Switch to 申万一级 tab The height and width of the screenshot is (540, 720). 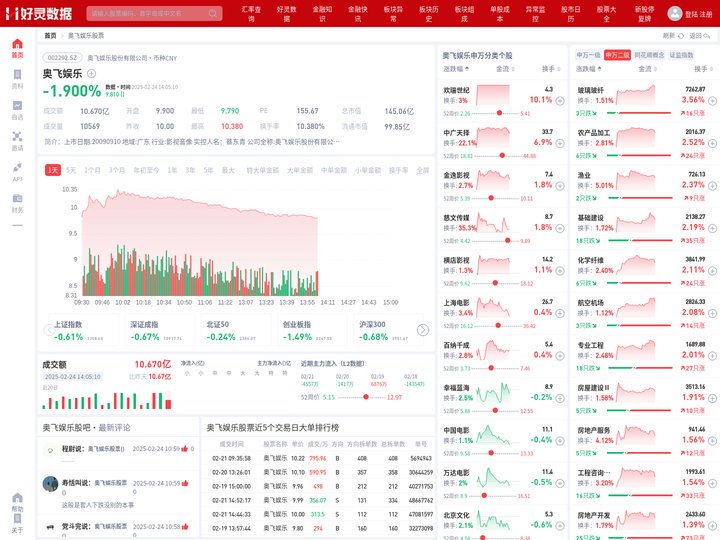coord(588,55)
